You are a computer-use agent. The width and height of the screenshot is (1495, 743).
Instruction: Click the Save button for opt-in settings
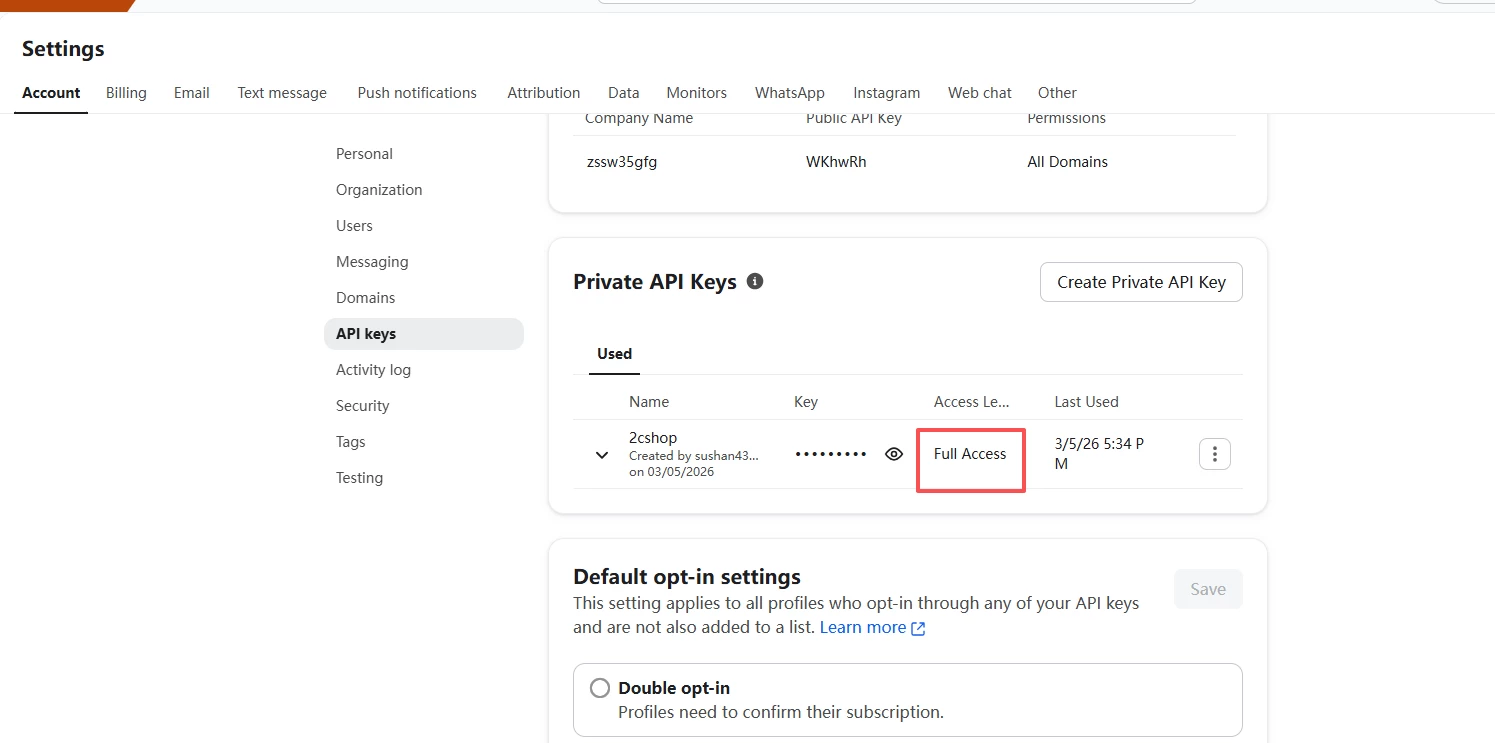point(1207,589)
